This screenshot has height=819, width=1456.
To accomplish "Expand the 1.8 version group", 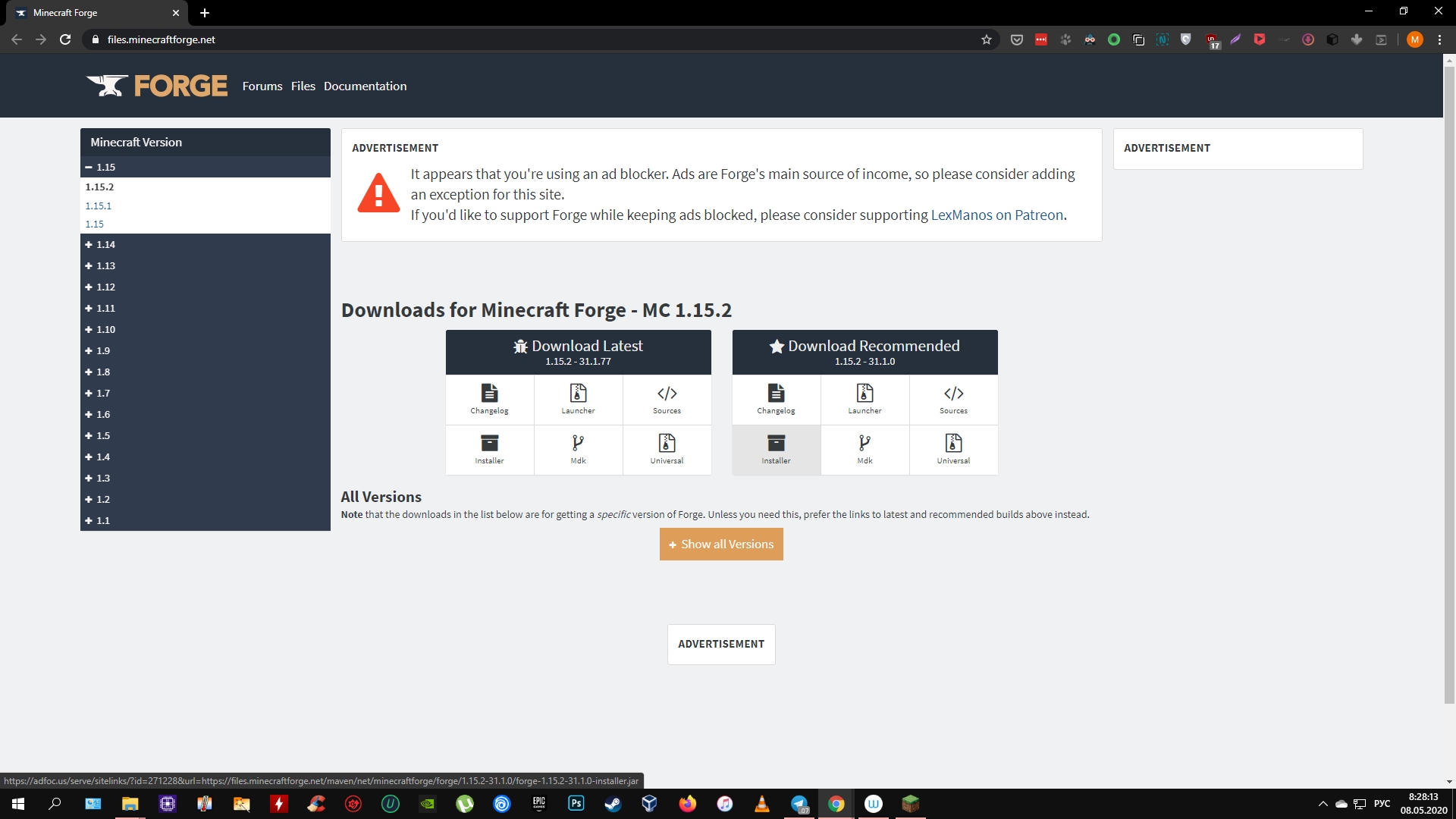I will pos(206,372).
